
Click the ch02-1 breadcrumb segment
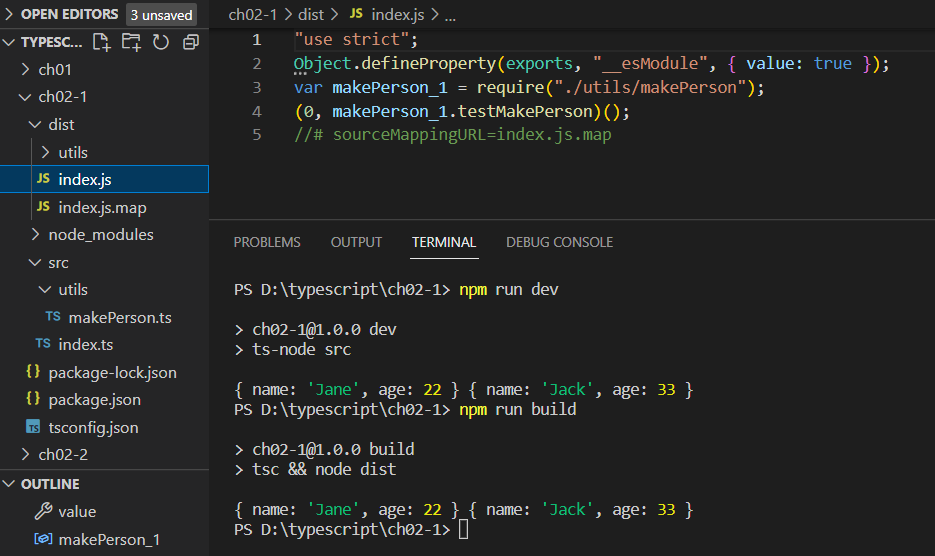[253, 14]
